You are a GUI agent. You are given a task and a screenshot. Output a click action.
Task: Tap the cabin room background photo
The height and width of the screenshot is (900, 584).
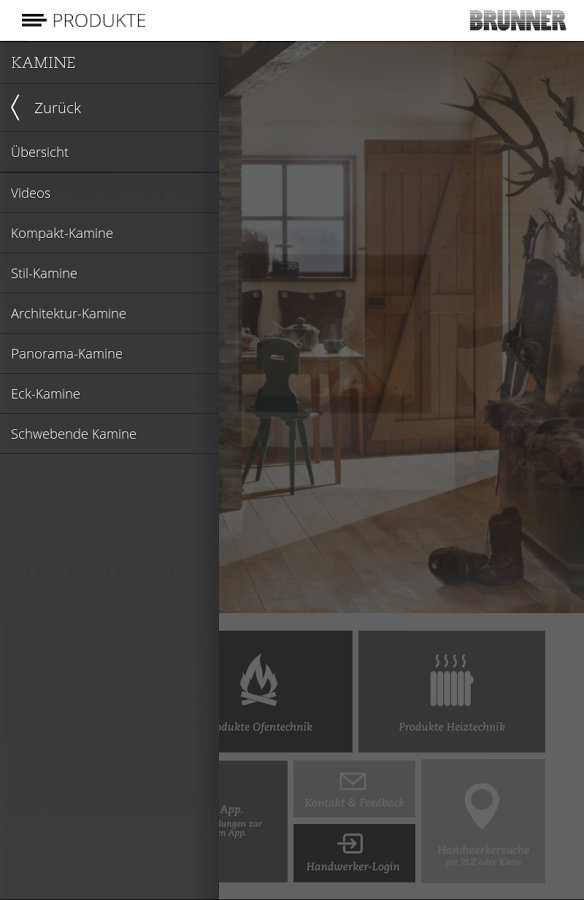tap(401, 327)
